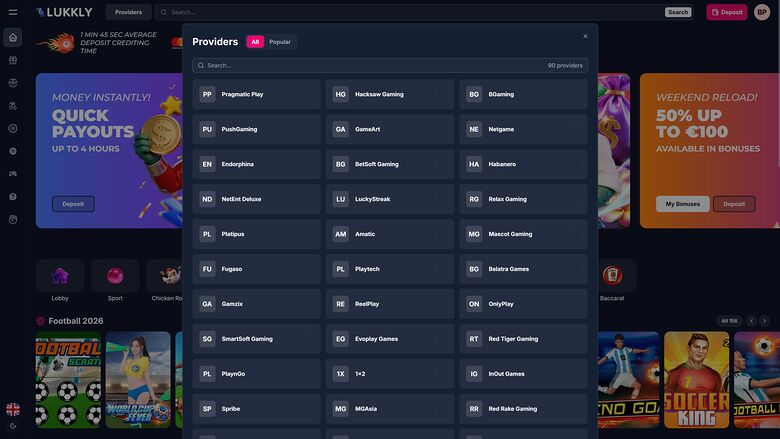Select Relax Gaming provider
Screen dimensions: 780x439
[523, 199]
